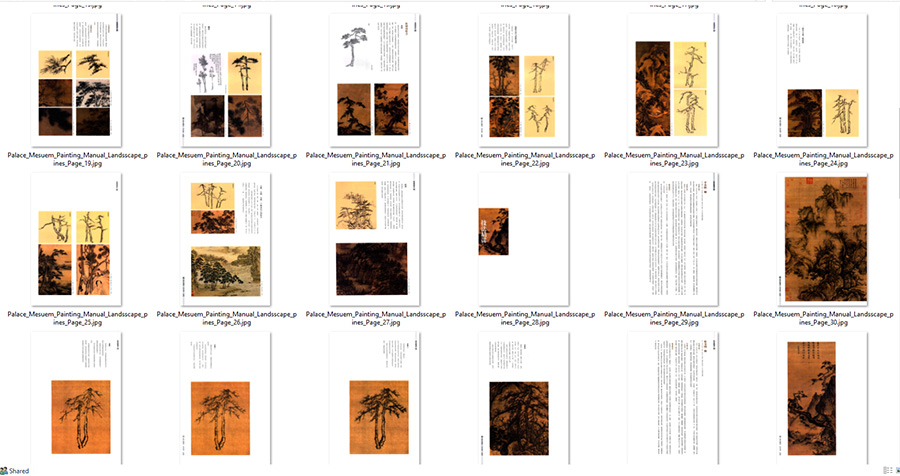
Task: Select the Page_25 thumbnail image
Action: coord(76,239)
